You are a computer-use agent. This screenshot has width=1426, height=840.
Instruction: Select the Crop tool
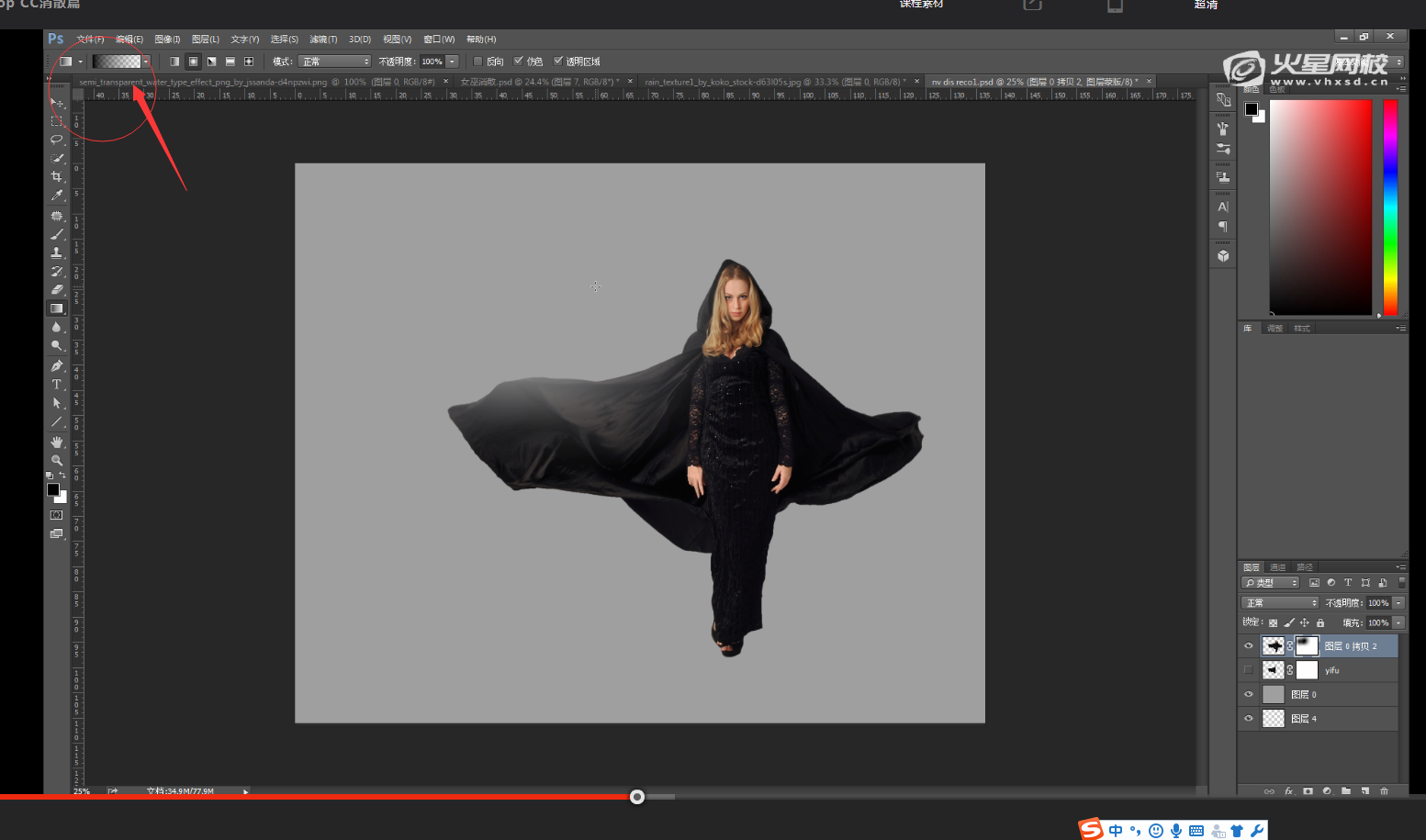pyautogui.click(x=56, y=176)
